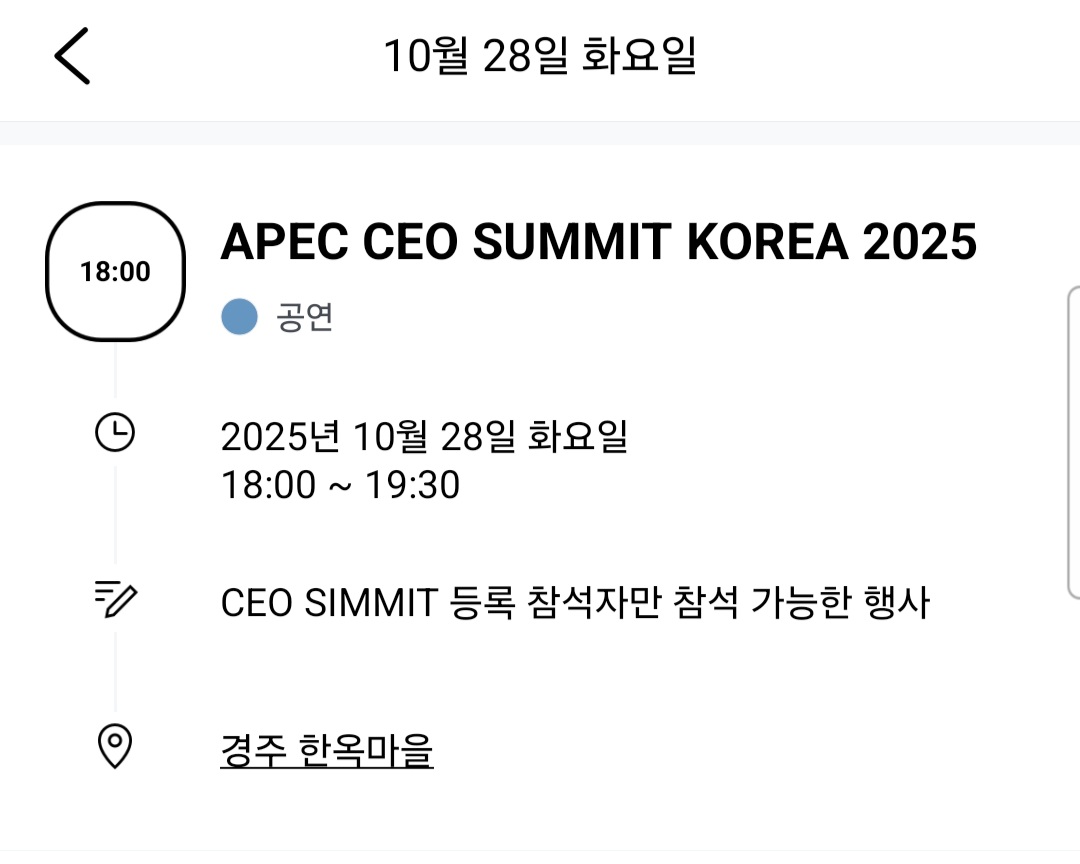Tap the back arrow icon

(72, 56)
